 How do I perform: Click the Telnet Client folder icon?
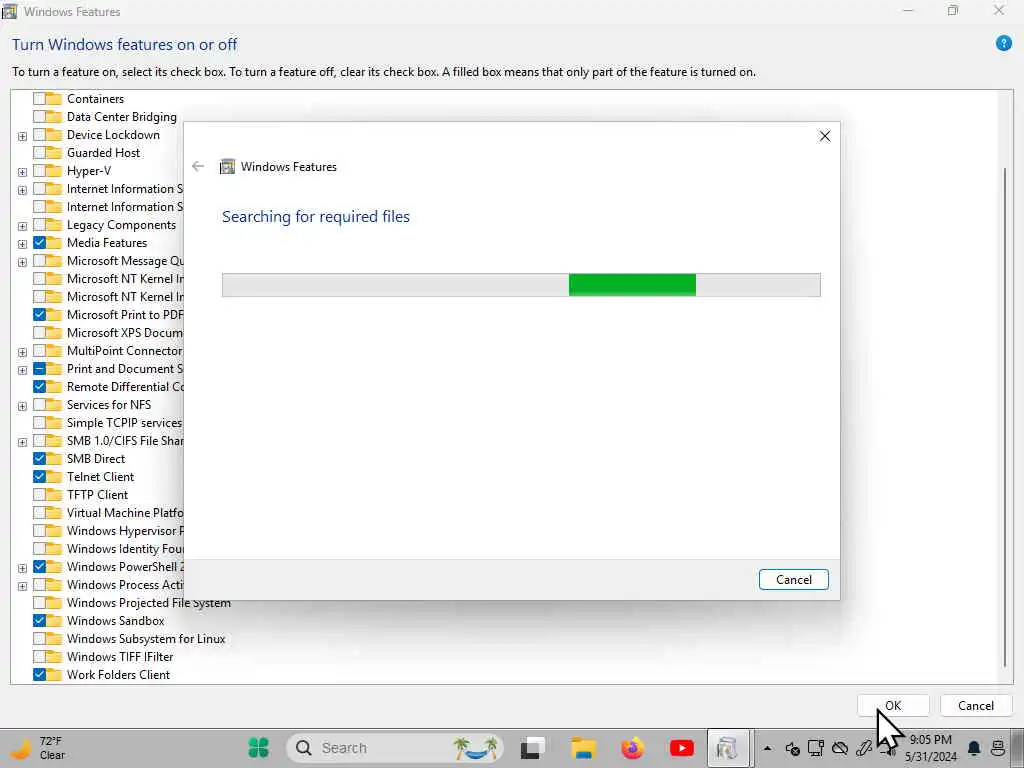tap(54, 477)
